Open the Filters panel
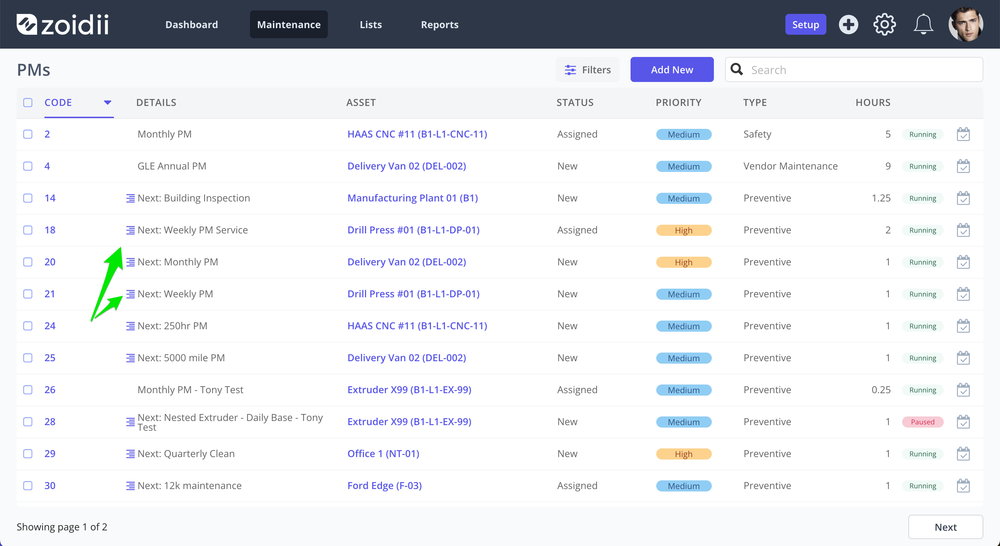Screen dimensions: 1000x546 pyautogui.click(x=587, y=70)
